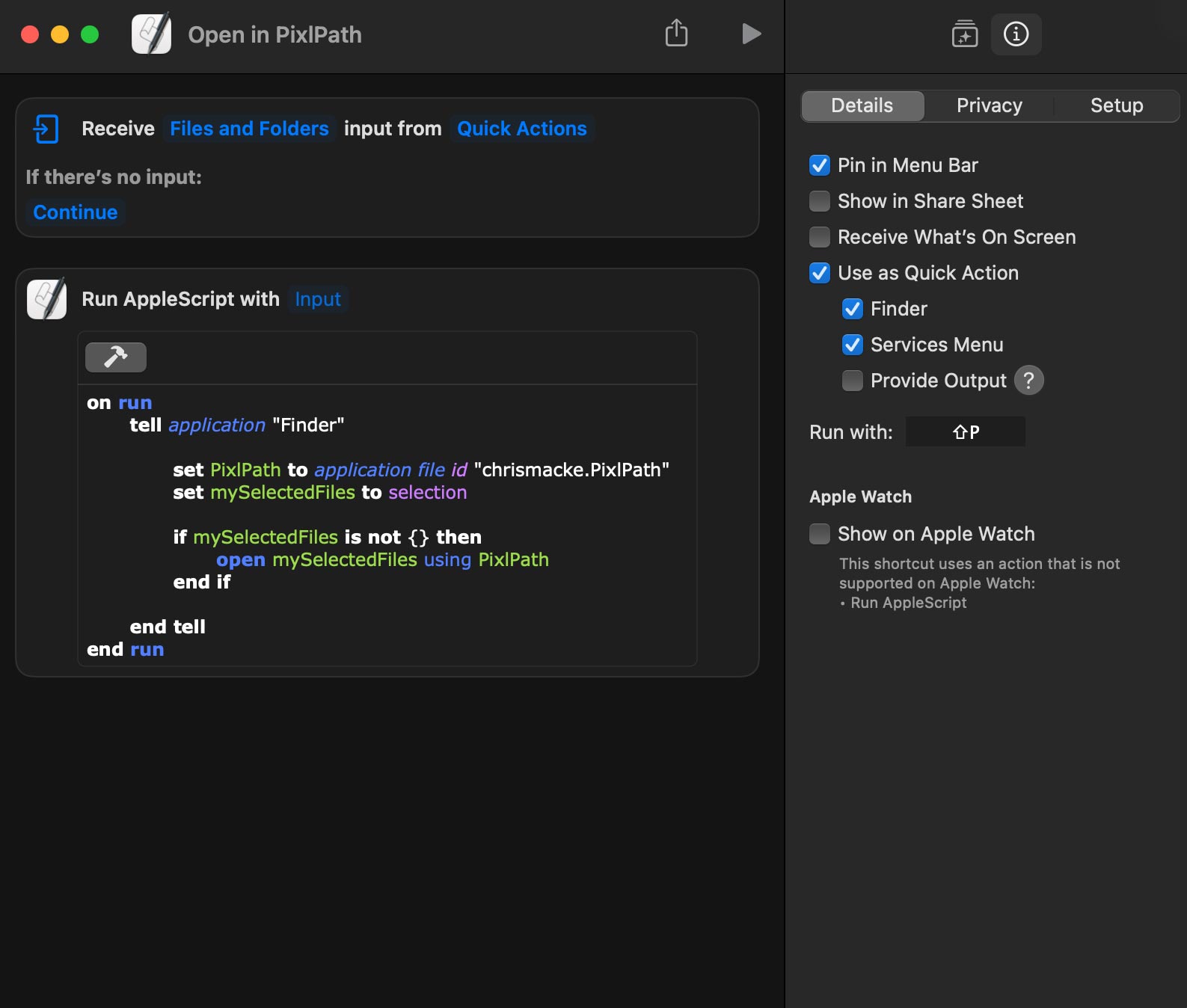Click the "open mySelectedFiles using PixlPath" line

tap(382, 559)
